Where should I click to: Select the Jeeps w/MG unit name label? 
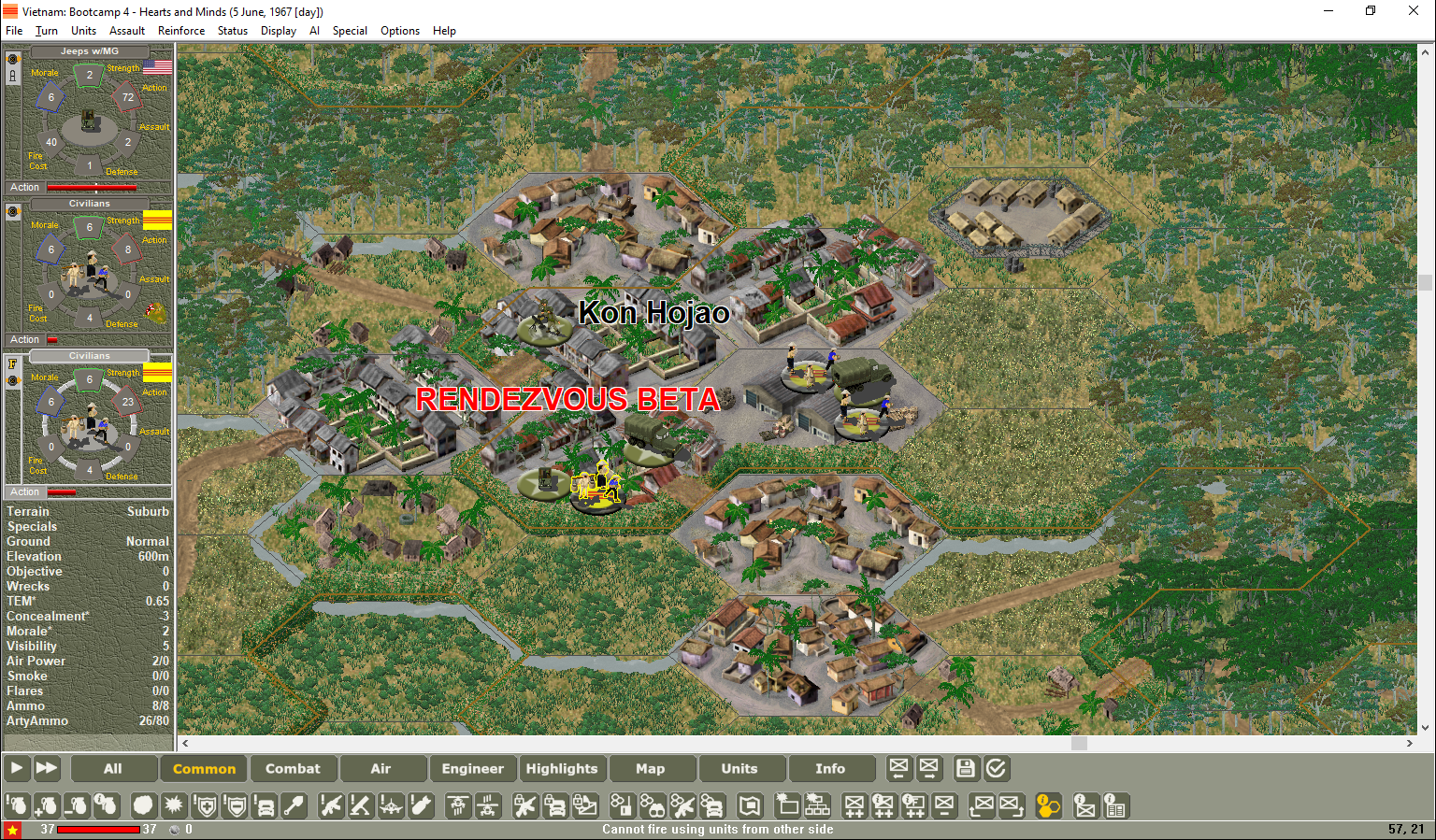[x=90, y=51]
